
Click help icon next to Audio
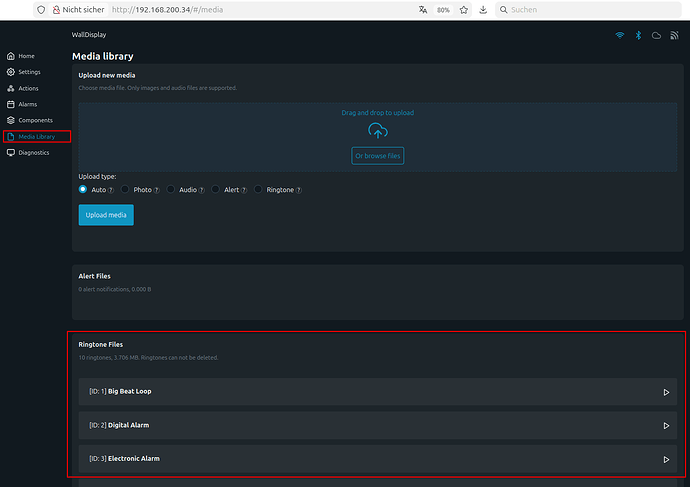[202, 190]
